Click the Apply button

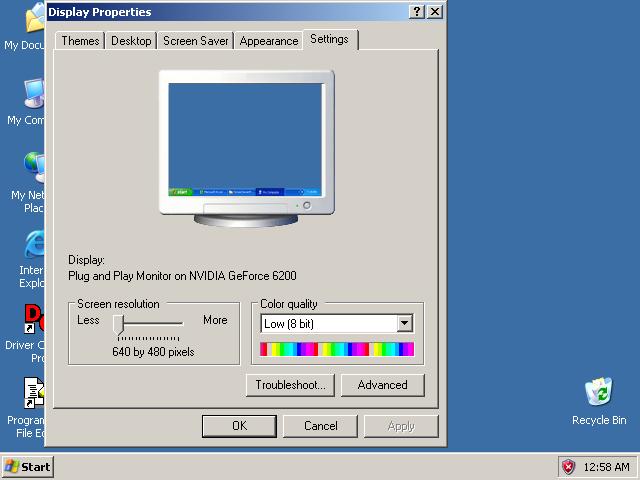(401, 426)
